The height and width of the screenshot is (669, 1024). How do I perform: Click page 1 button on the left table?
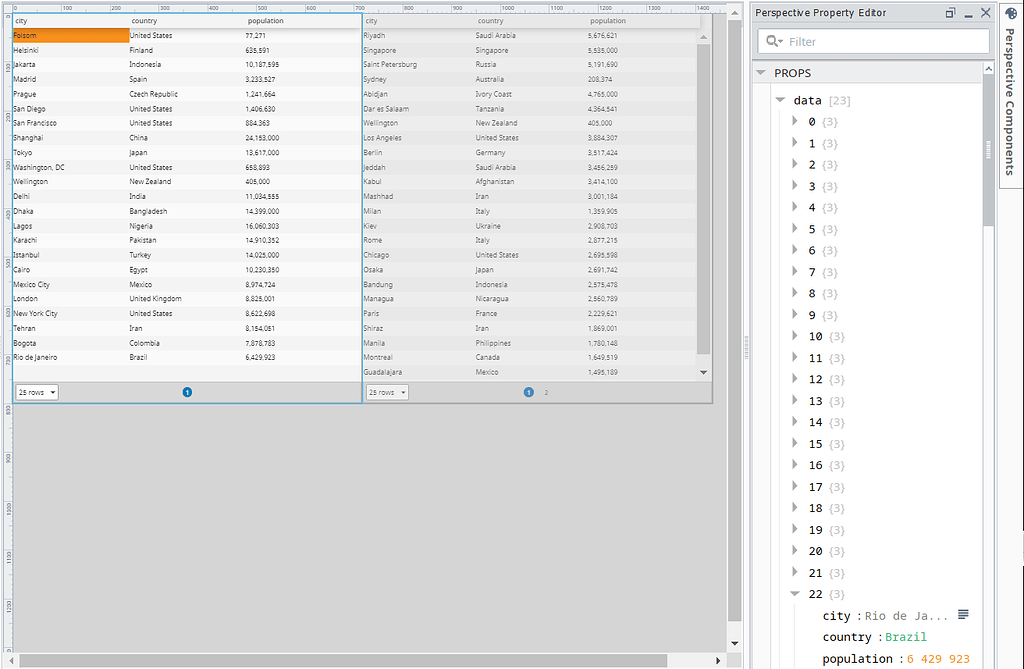(187, 392)
